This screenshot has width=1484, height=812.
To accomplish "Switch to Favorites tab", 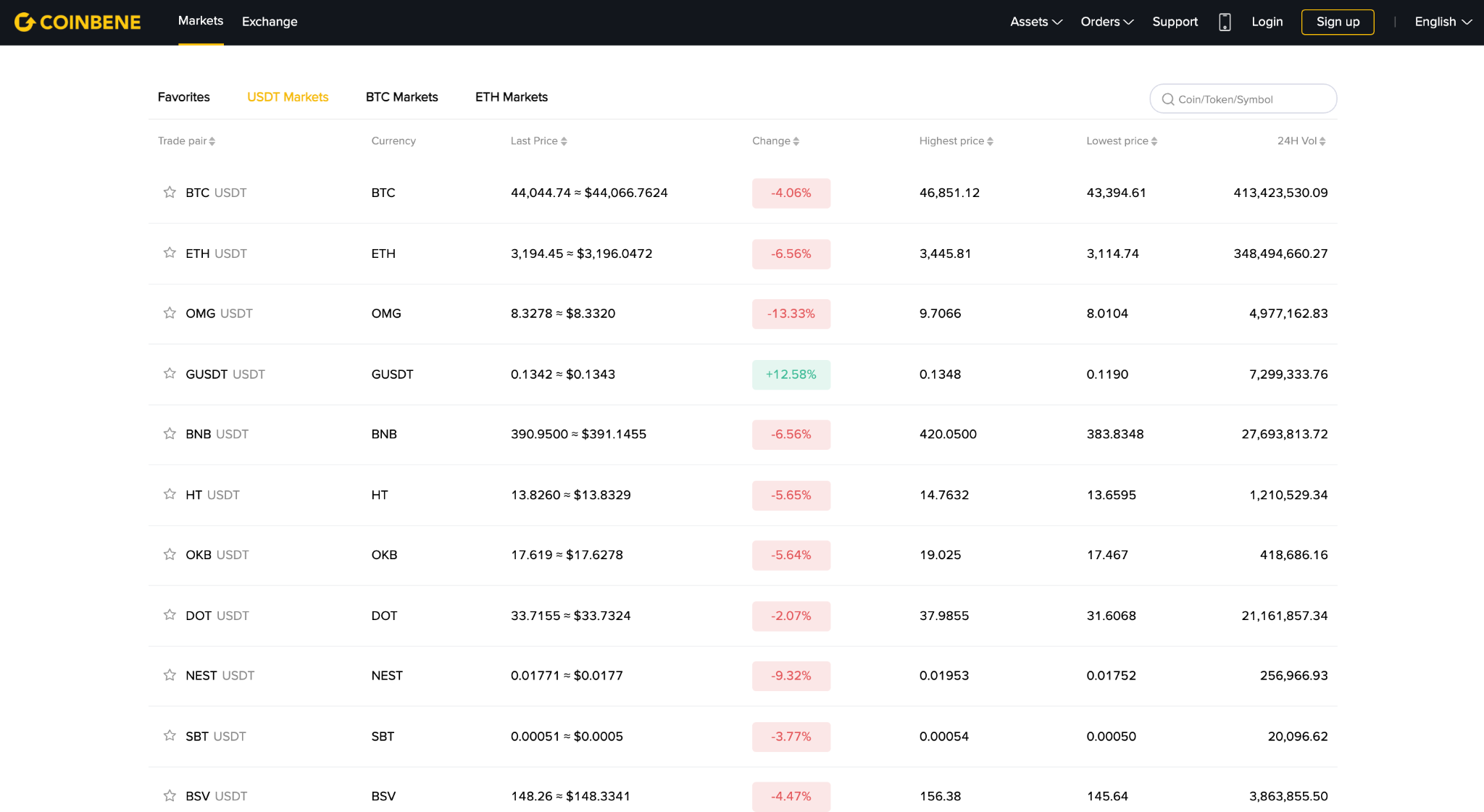I will [x=183, y=97].
